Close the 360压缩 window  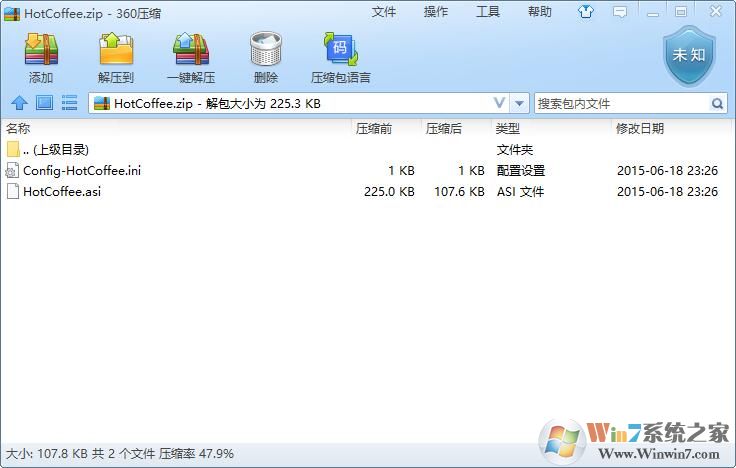point(715,11)
